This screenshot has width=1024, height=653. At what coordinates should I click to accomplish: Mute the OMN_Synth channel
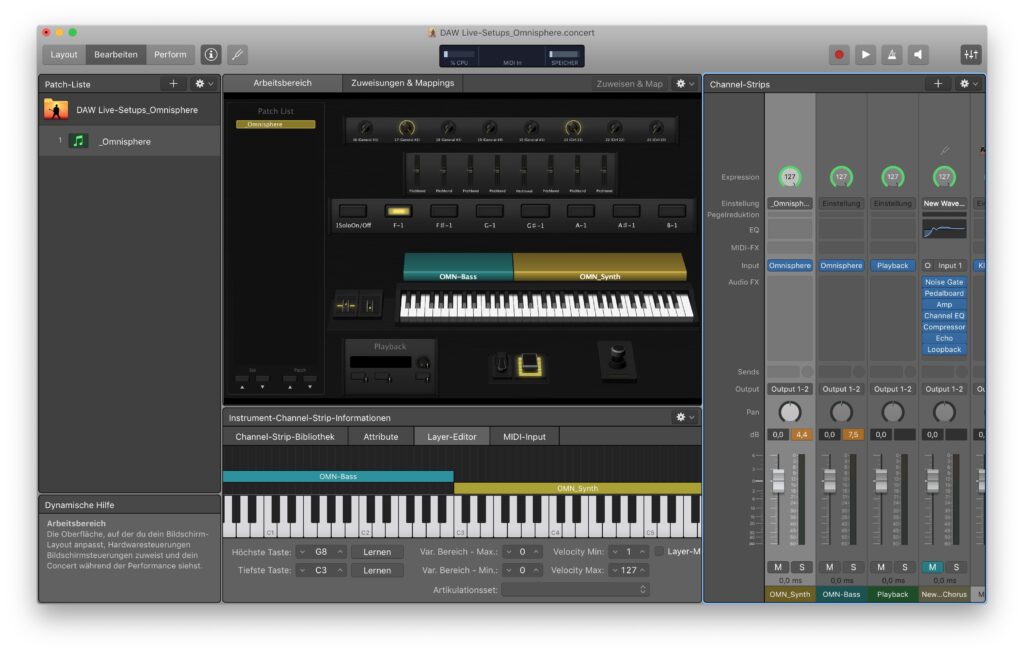pyautogui.click(x=778, y=567)
